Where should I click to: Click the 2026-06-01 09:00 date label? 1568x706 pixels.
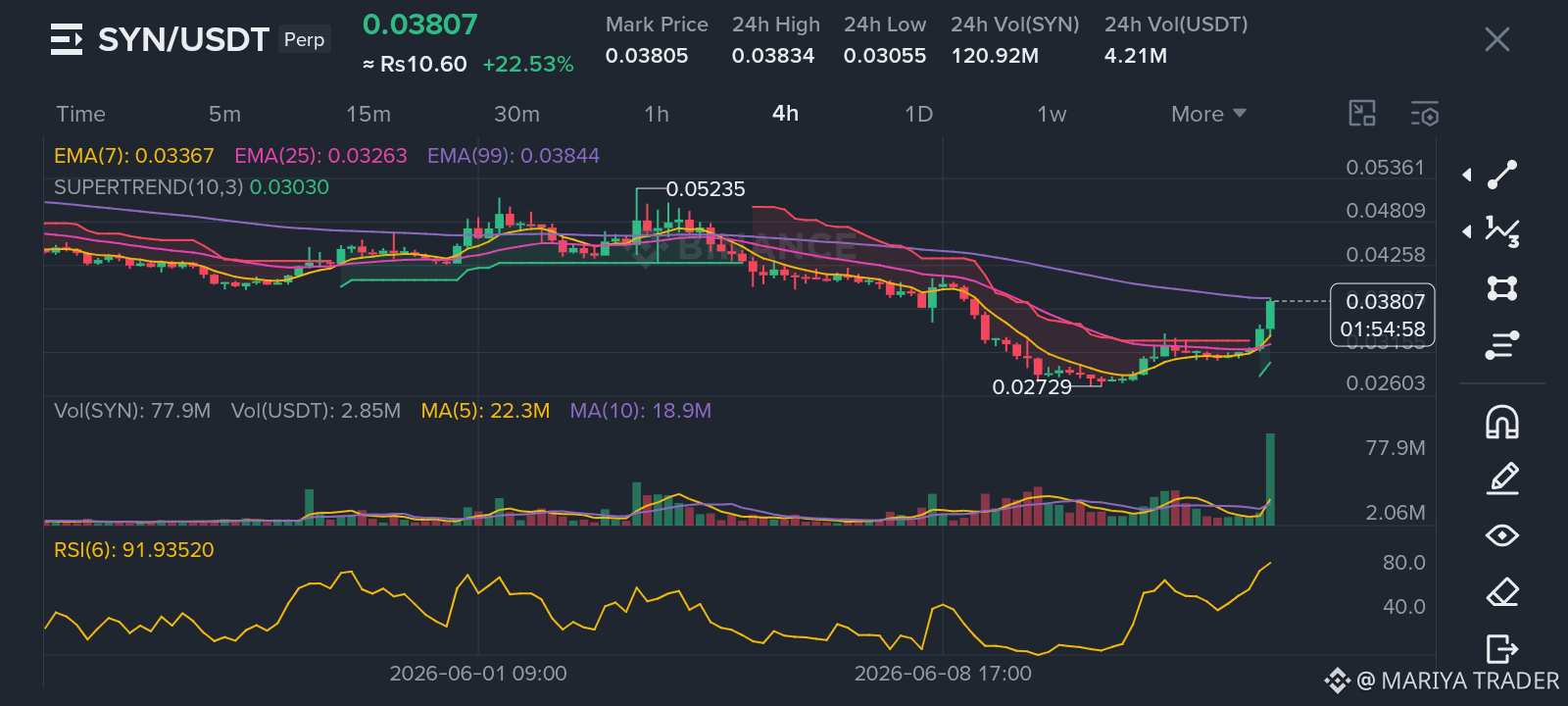point(478,674)
